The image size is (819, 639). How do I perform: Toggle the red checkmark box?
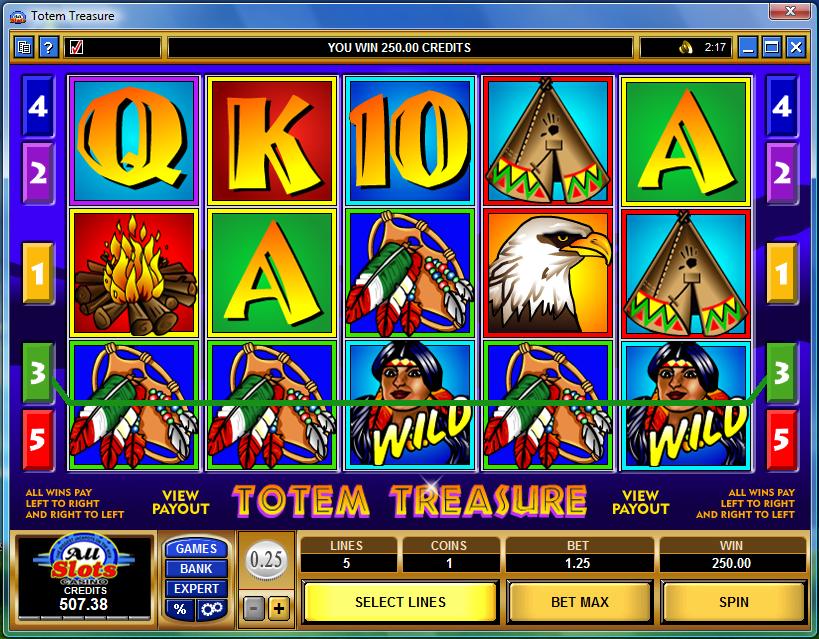pyautogui.click(x=76, y=48)
